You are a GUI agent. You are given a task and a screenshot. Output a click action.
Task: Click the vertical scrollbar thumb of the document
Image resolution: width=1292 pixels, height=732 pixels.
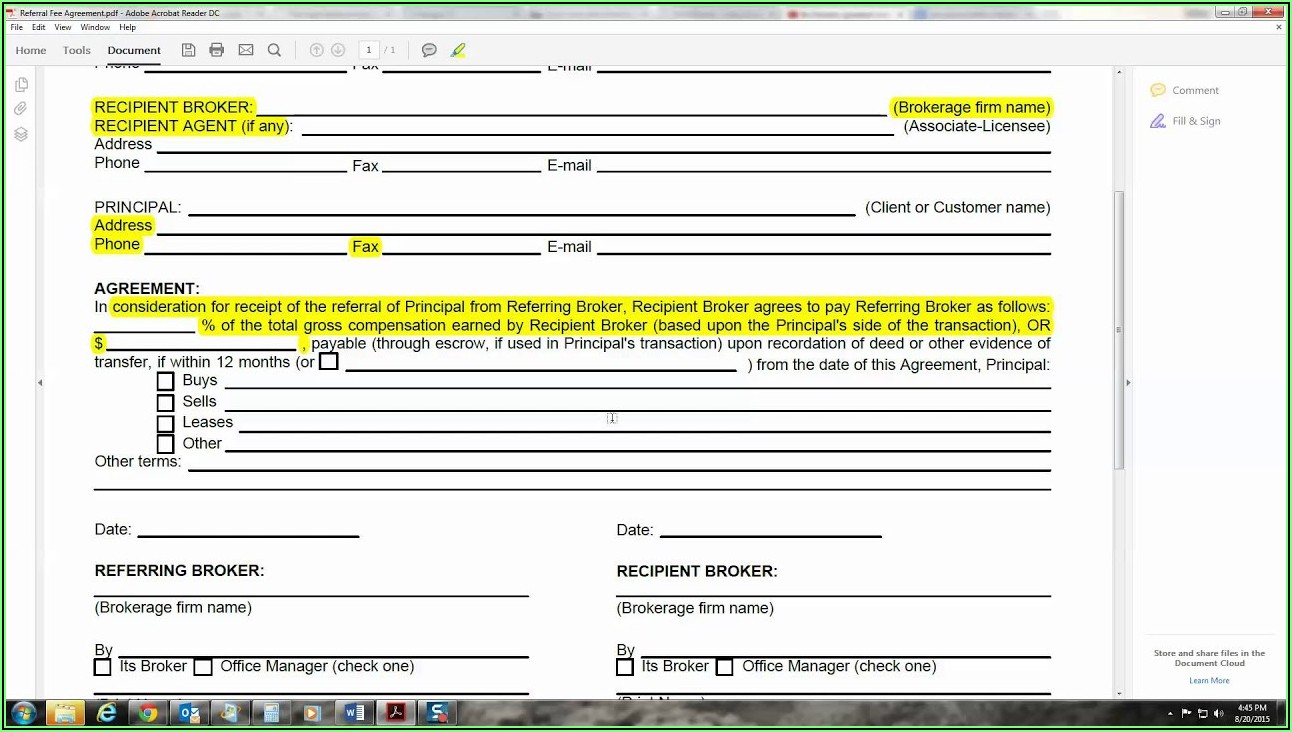(x=1119, y=330)
